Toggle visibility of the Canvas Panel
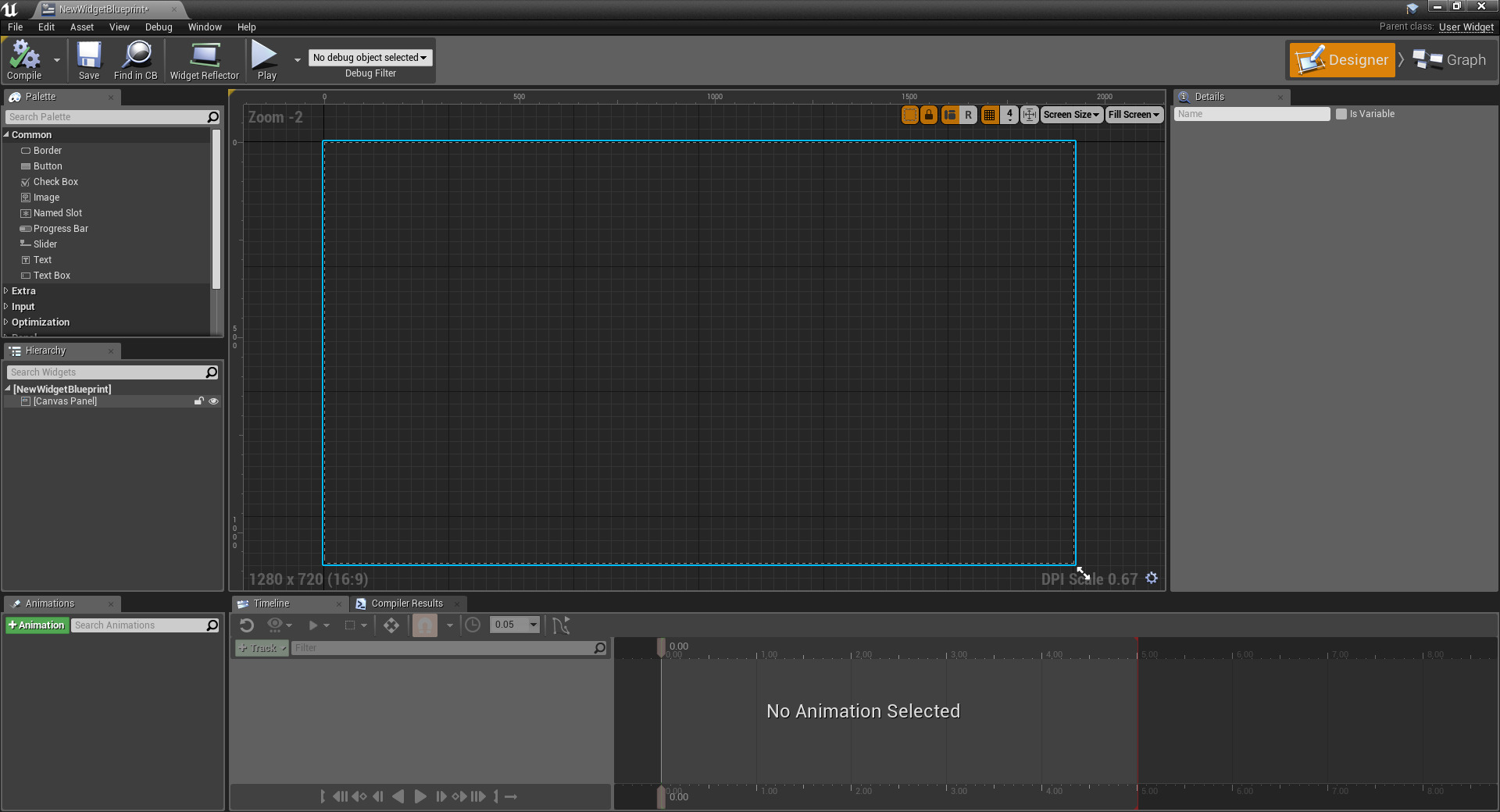 pos(213,401)
